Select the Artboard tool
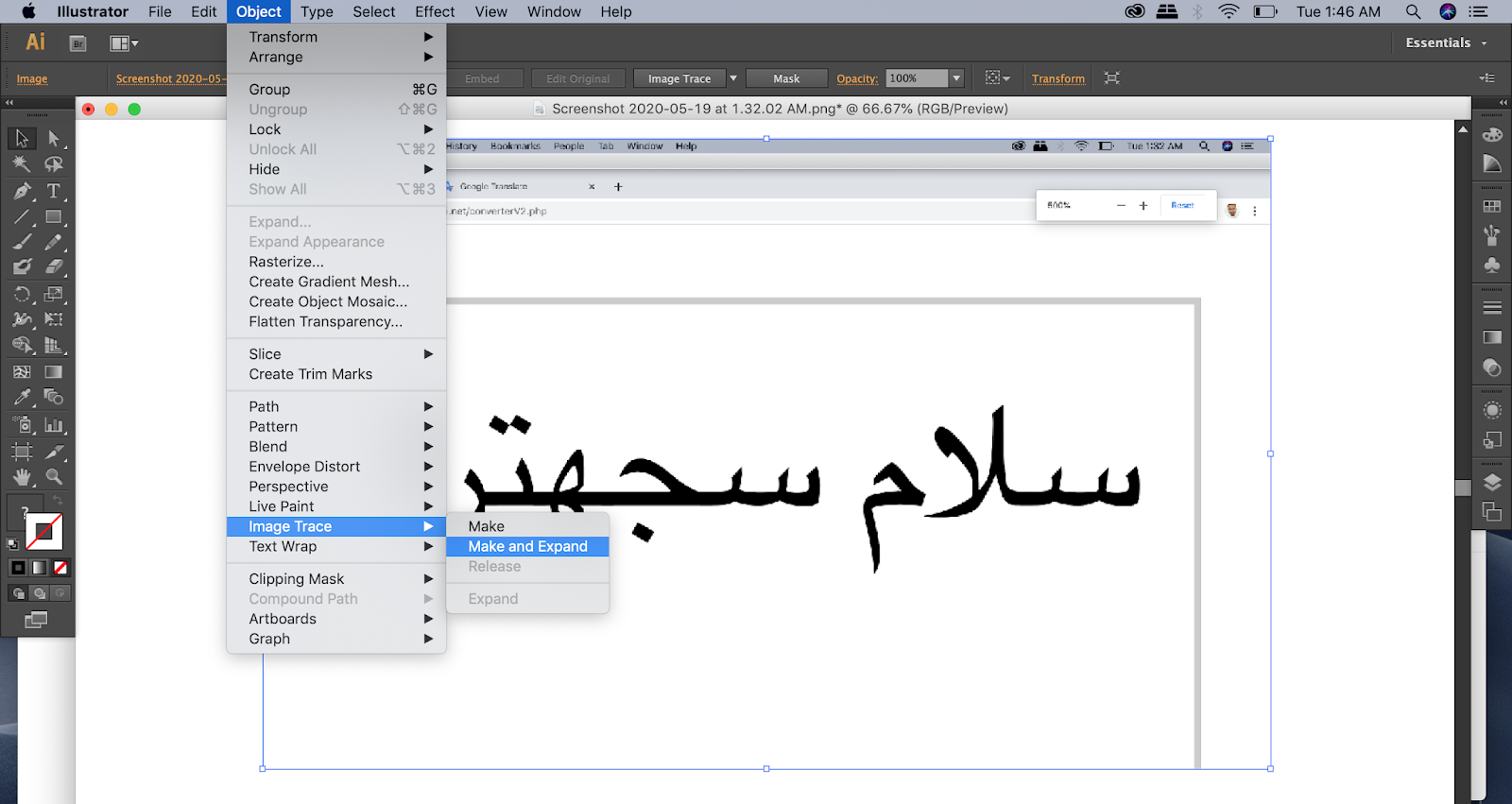The image size is (1512, 804). coord(22,452)
